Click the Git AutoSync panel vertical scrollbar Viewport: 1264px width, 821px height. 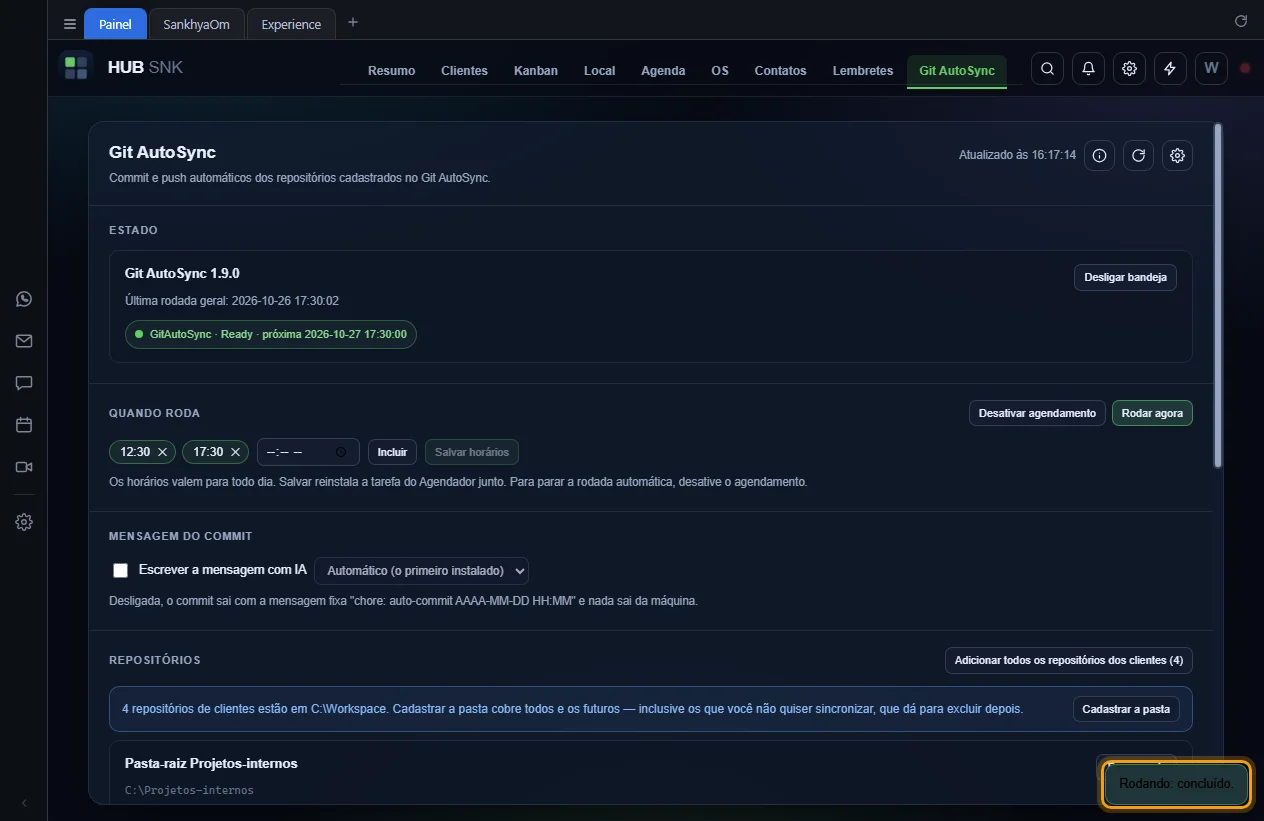tap(1217, 295)
